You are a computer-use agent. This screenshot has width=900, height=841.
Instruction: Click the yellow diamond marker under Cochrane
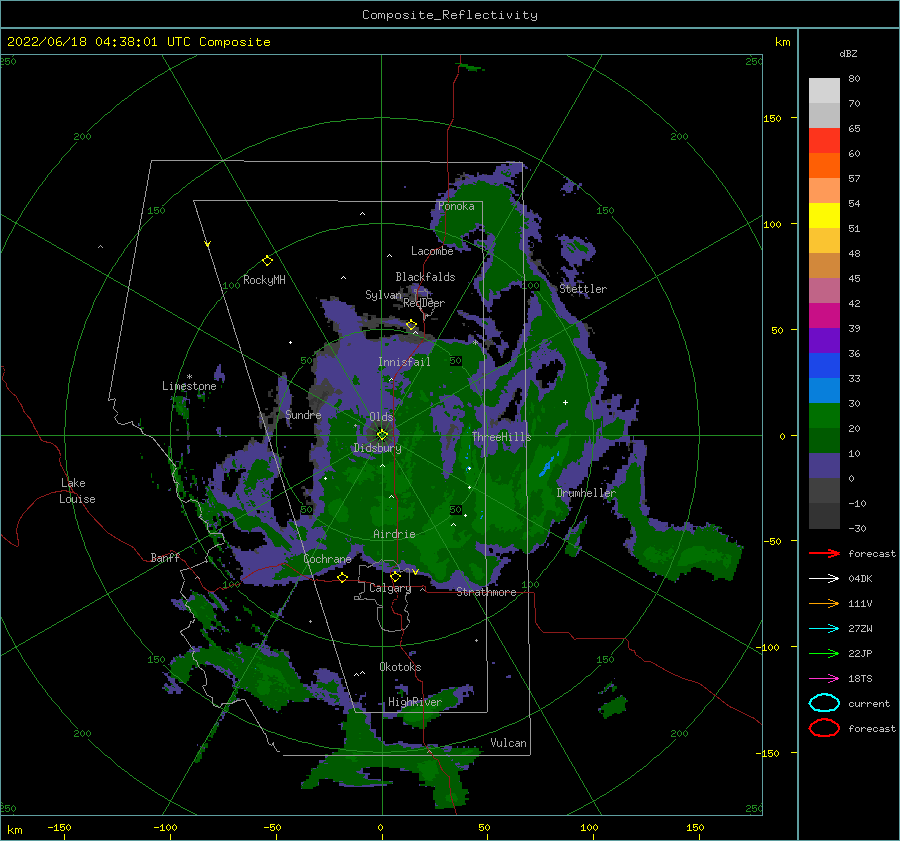pyautogui.click(x=342, y=577)
